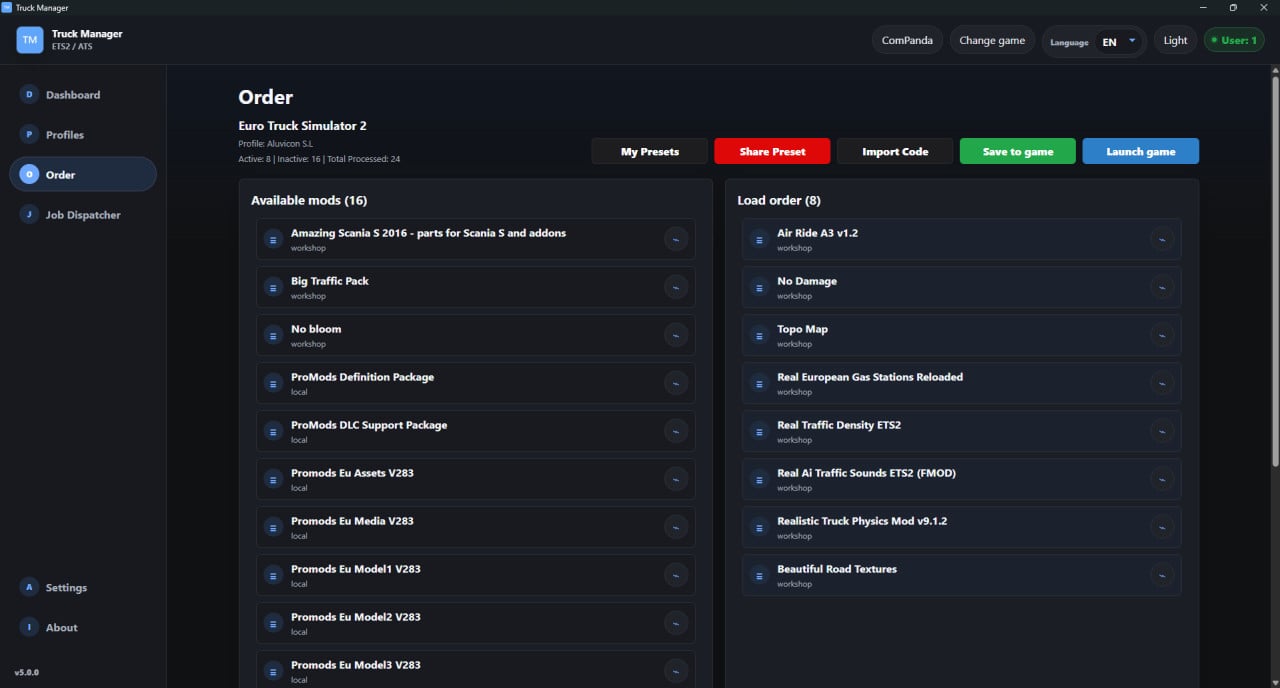Viewport: 1280px width, 688px height.
Task: Click the round action button on Amazing Scania S 2016 row
Action: coord(676,239)
